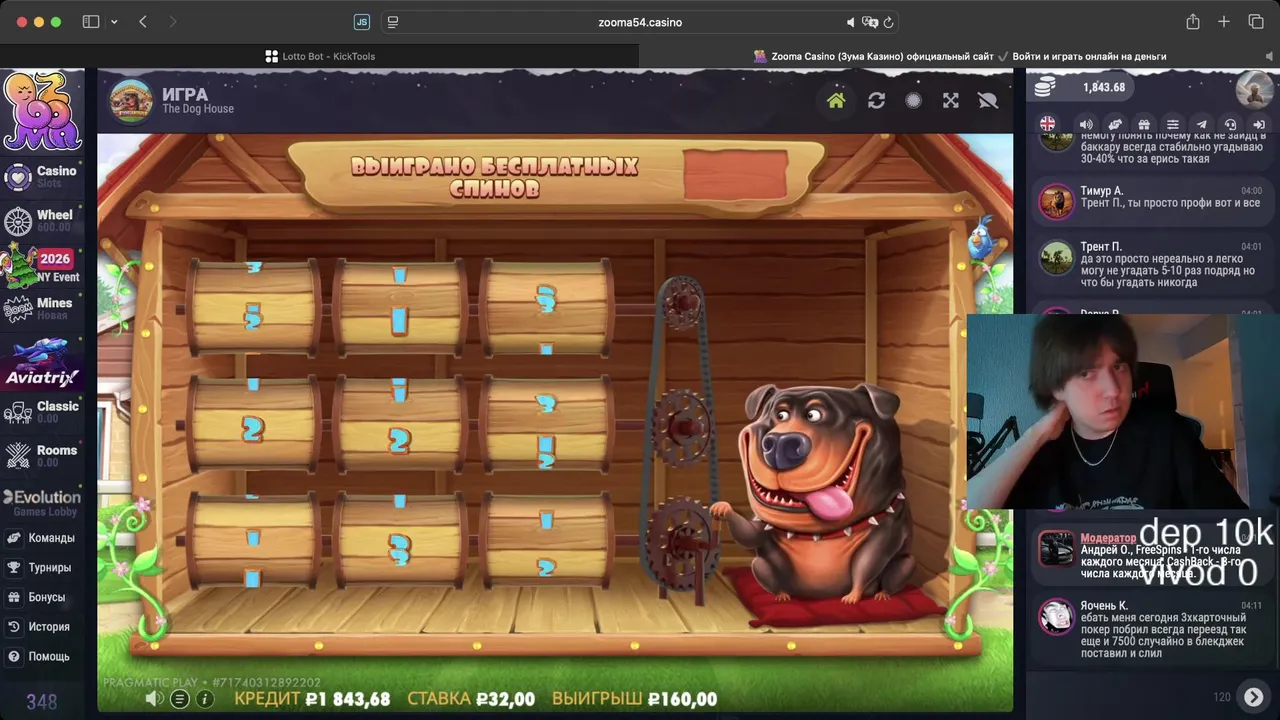
Task: Focus the zooma54.casino address bar
Action: click(x=640, y=22)
